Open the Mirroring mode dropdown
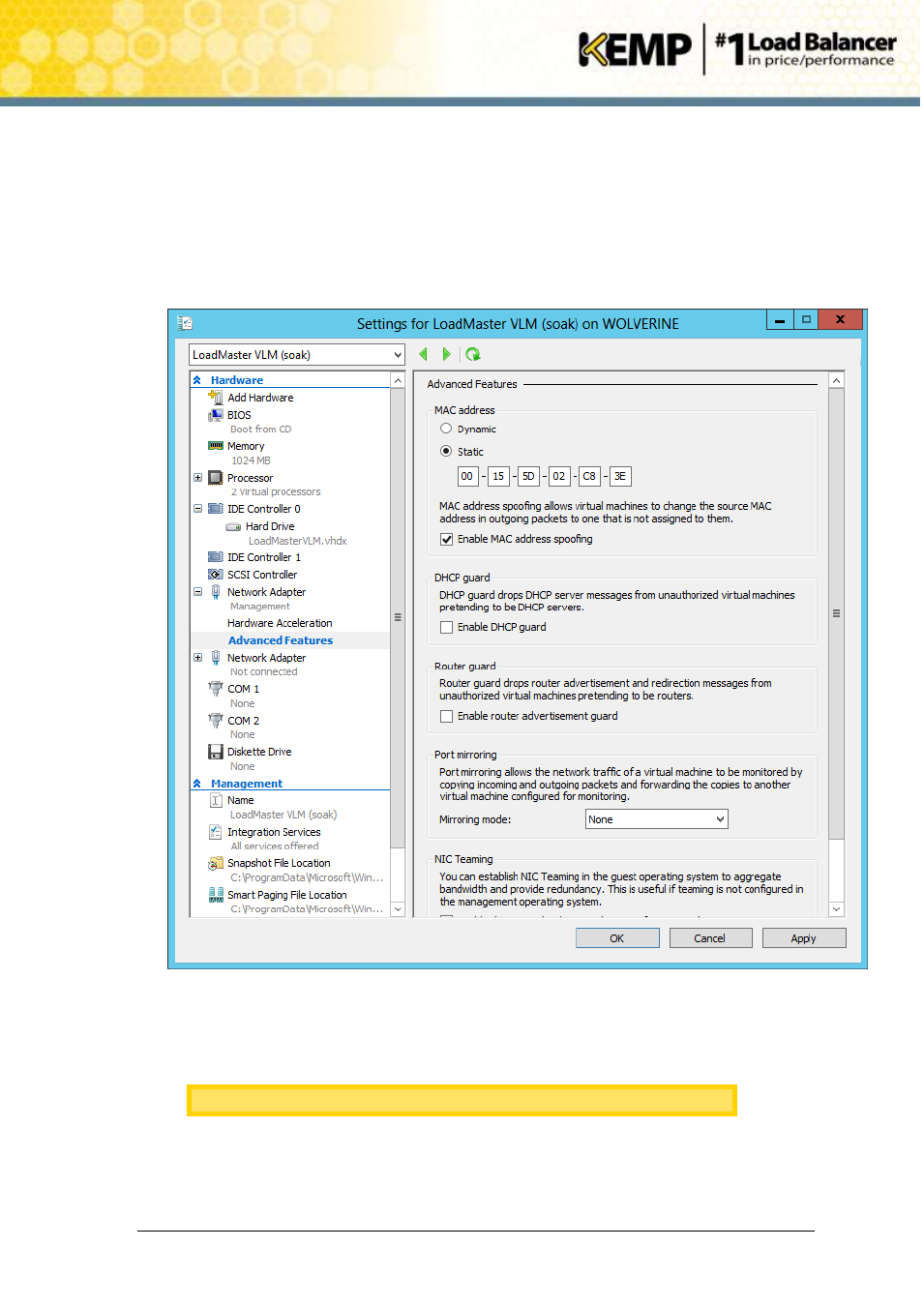Screen dimensions: 924x1306 click(657, 819)
